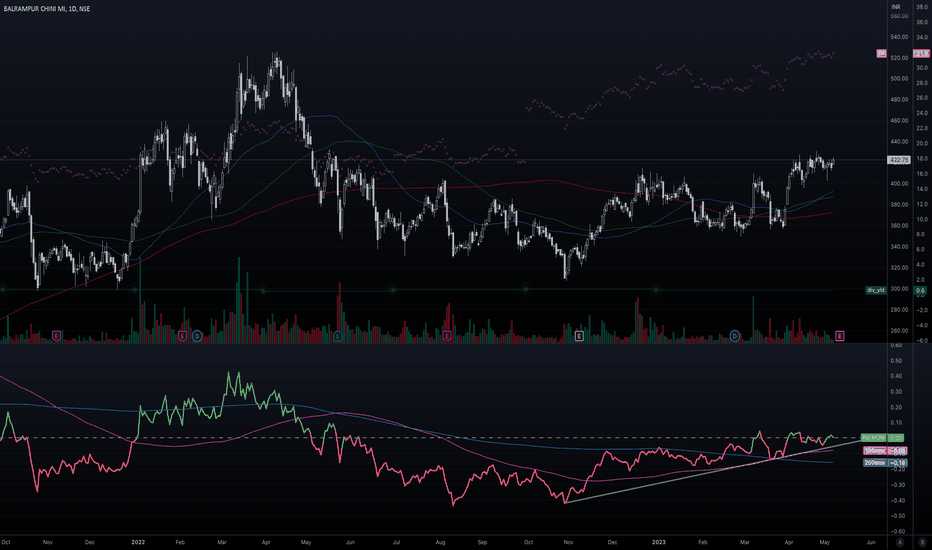Click the 2023 label on time axis
Viewport: 932px width, 550px height.
[x=659, y=542]
